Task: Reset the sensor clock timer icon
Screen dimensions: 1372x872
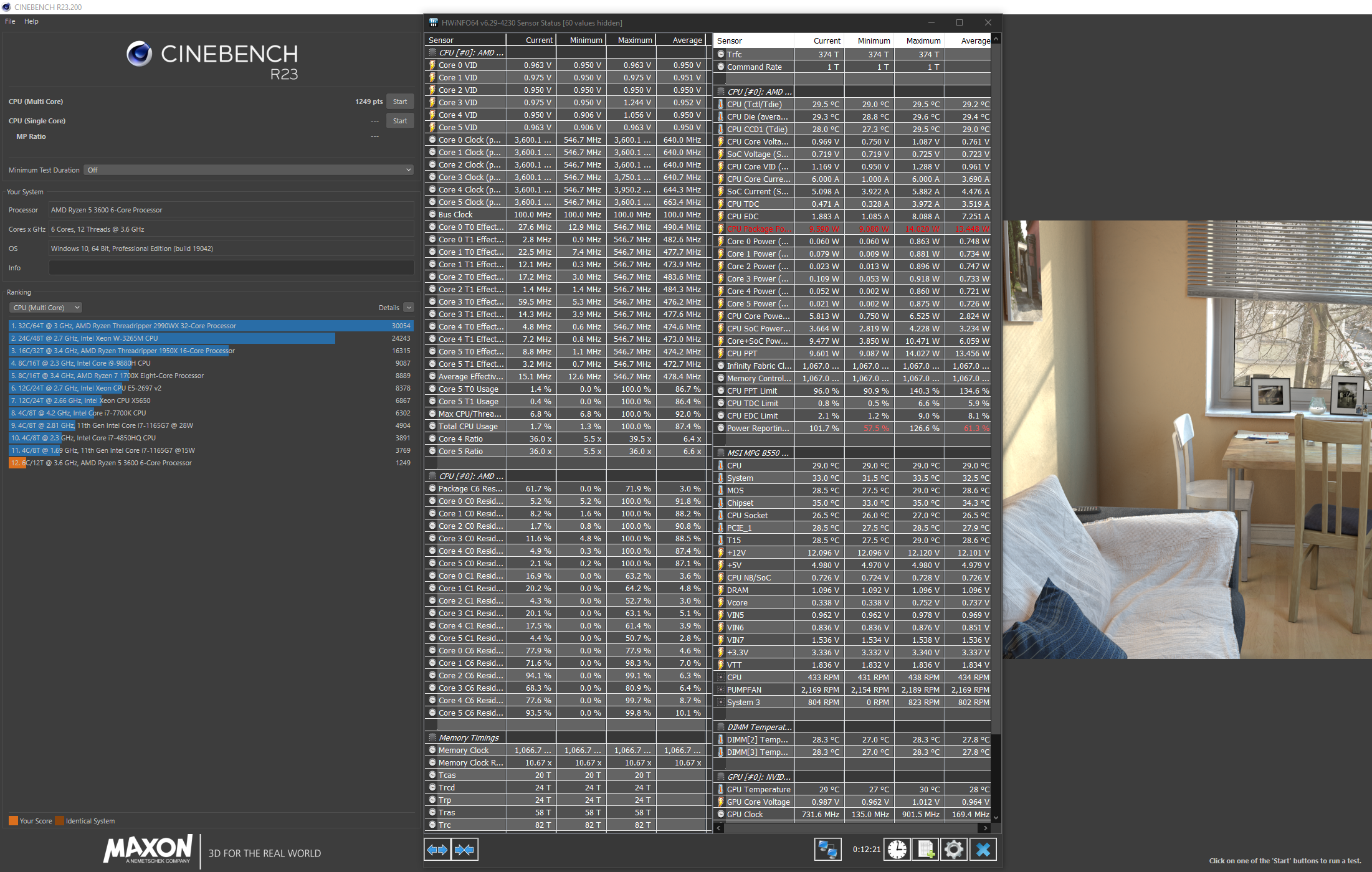Action: click(897, 850)
